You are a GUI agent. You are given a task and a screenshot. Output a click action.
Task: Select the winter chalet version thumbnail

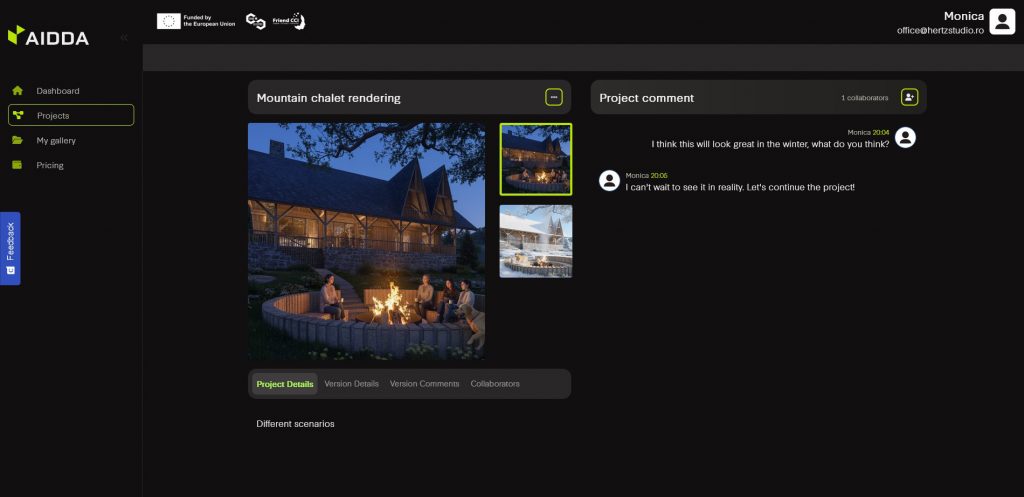coord(536,241)
